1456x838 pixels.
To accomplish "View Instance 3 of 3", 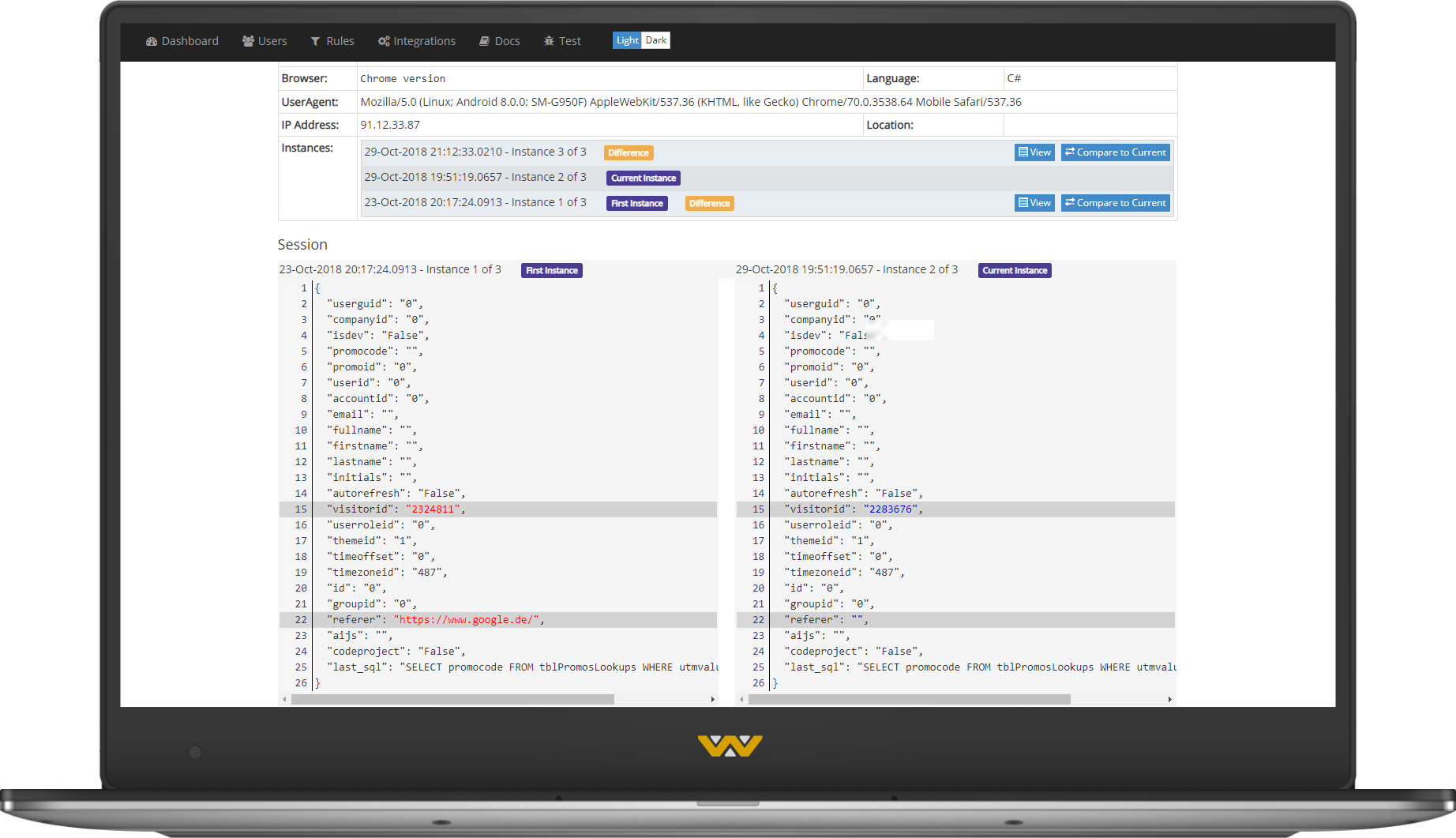I will pyautogui.click(x=1034, y=152).
